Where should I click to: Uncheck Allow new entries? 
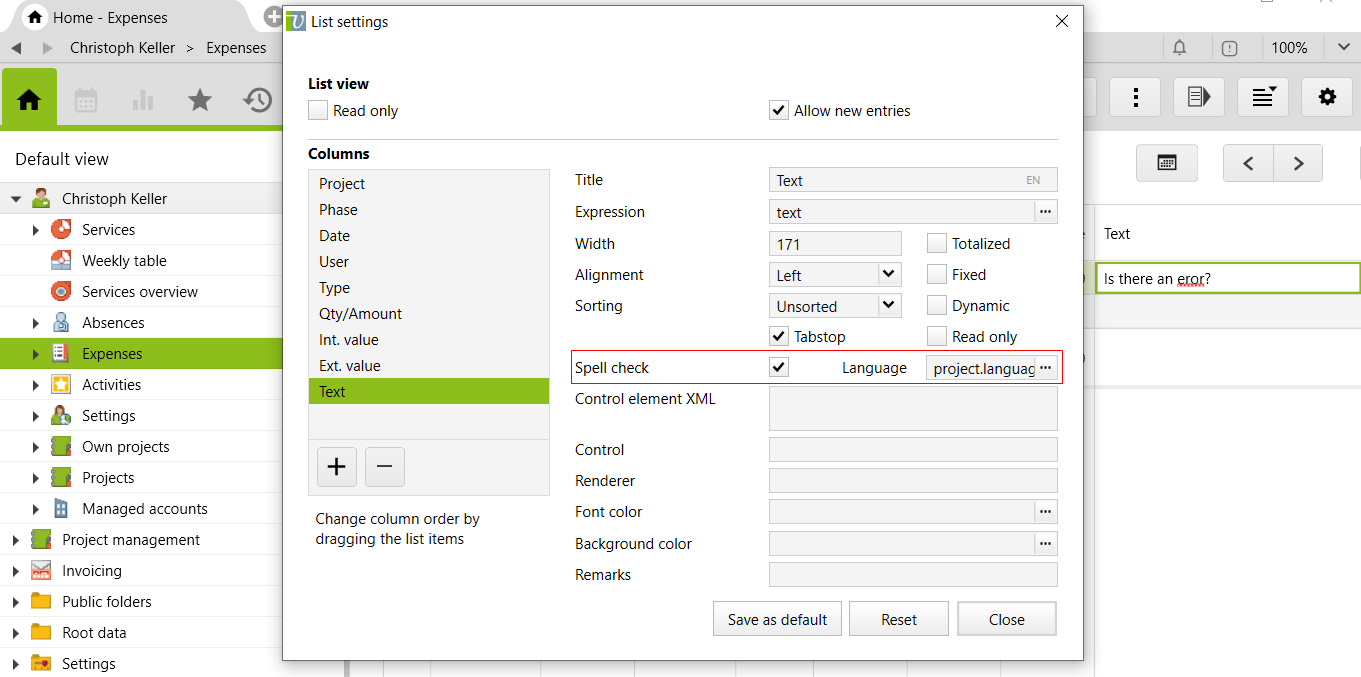(x=779, y=110)
